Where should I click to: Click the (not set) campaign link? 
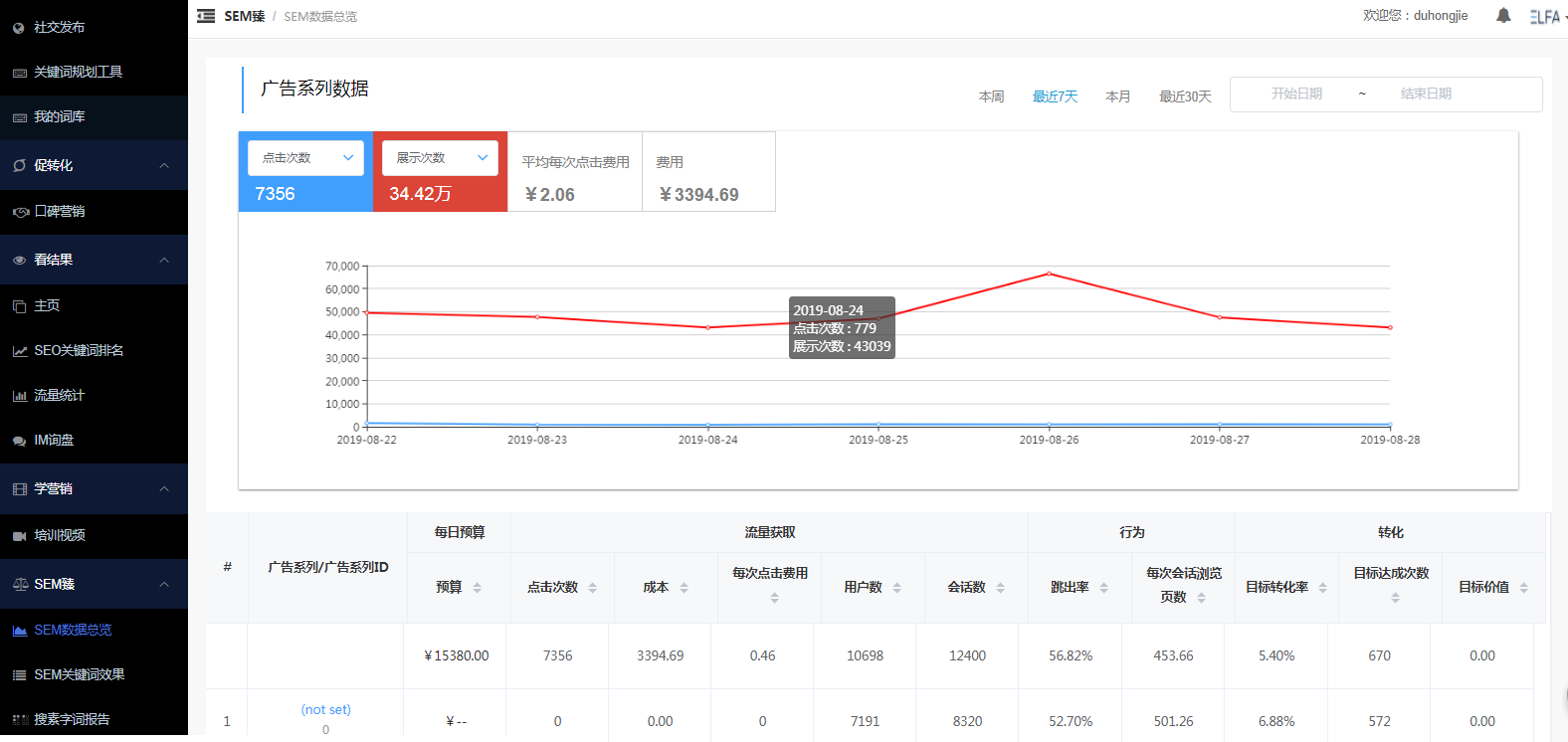pyautogui.click(x=325, y=709)
